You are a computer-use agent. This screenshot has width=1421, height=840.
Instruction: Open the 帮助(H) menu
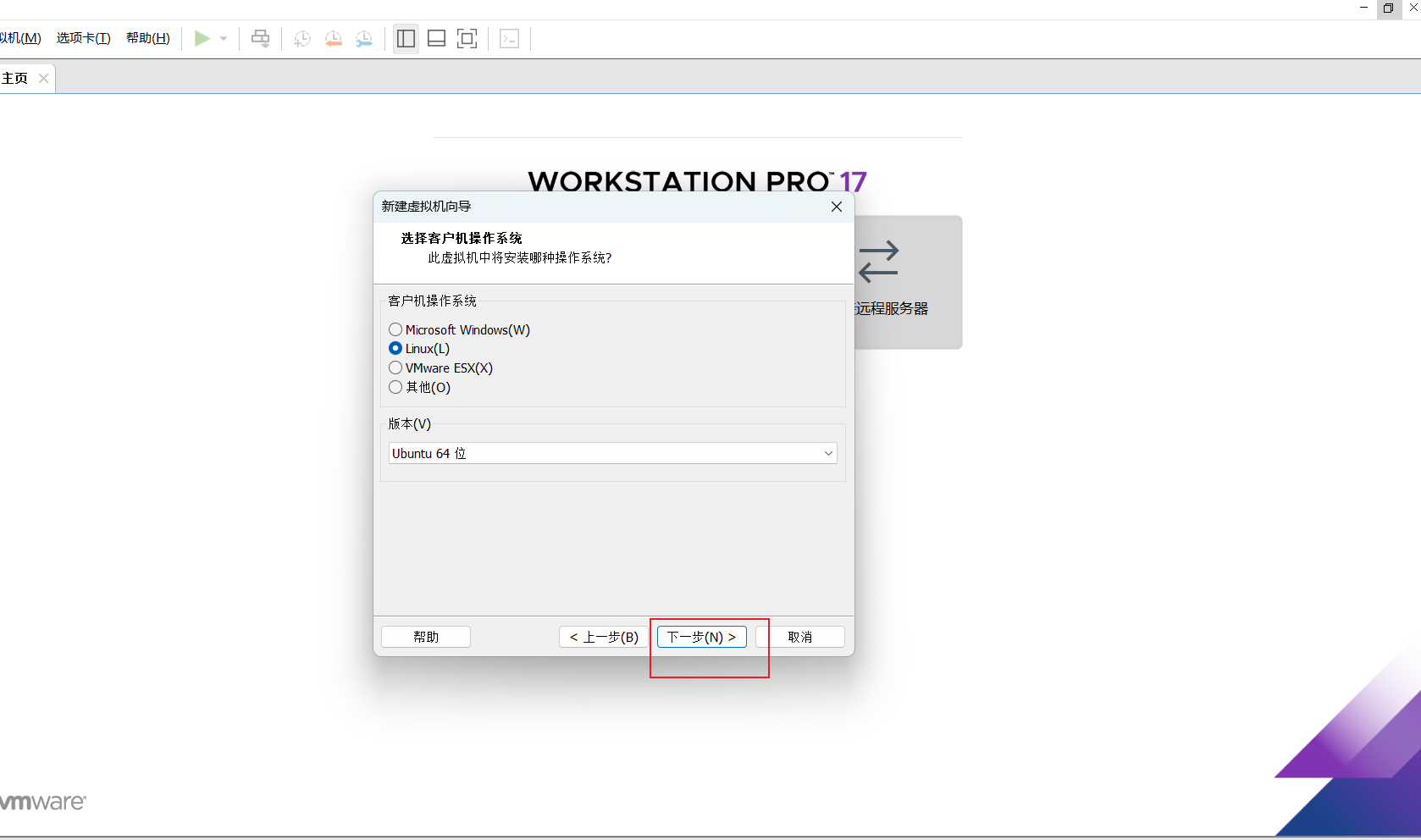[x=148, y=38]
